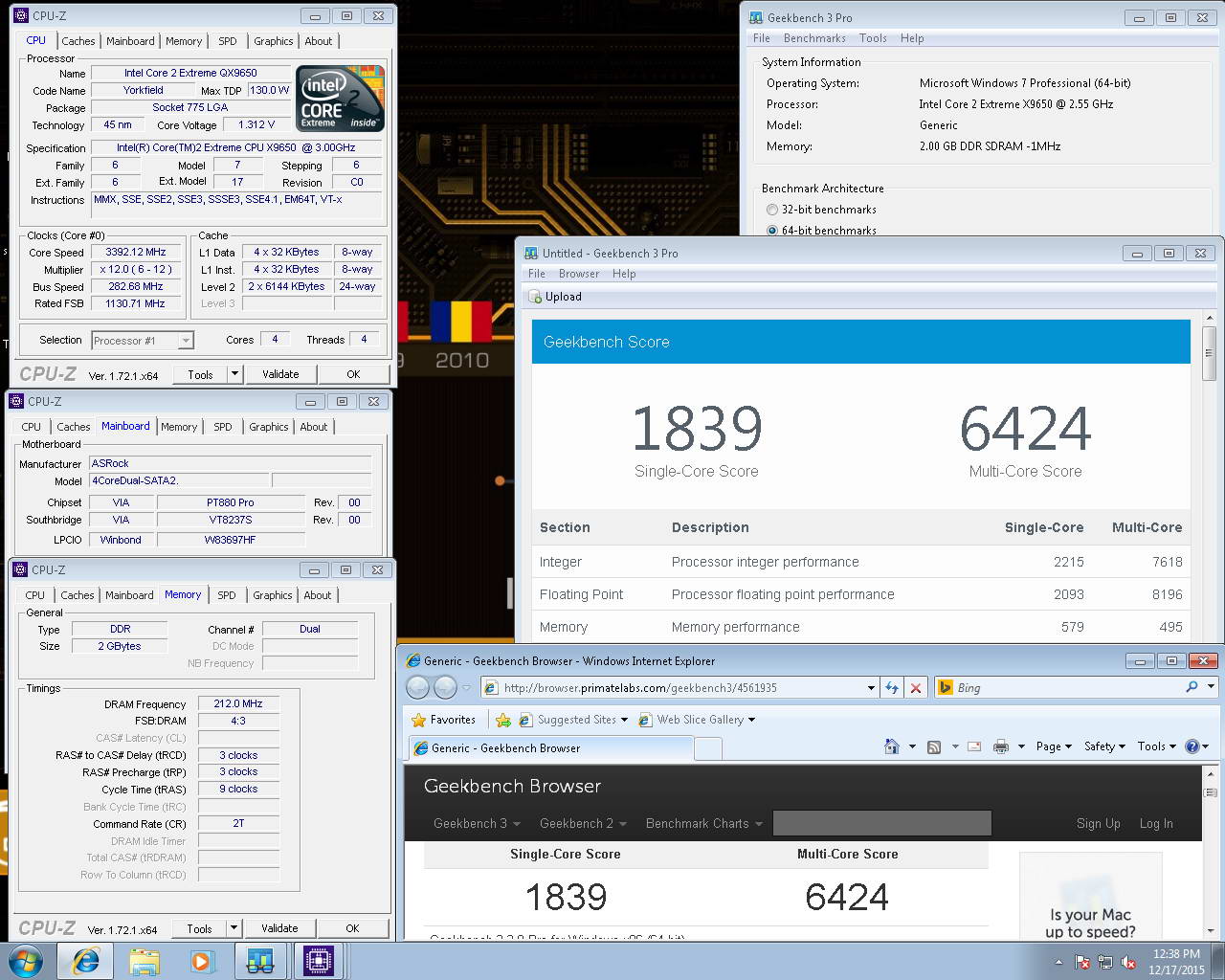Viewport: 1225px width, 980px height.
Task: Expand Bing search provider dropdown
Action: pos(1211,687)
